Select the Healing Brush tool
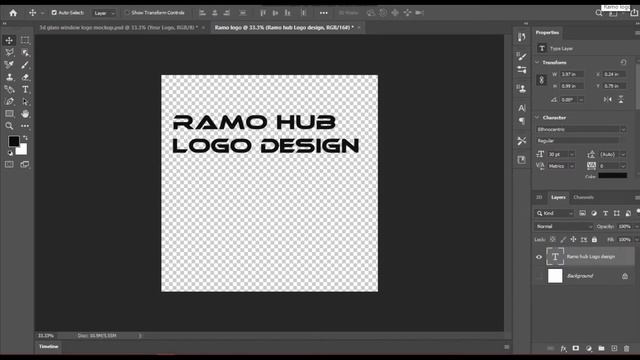The height and width of the screenshot is (360, 640). [9, 64]
